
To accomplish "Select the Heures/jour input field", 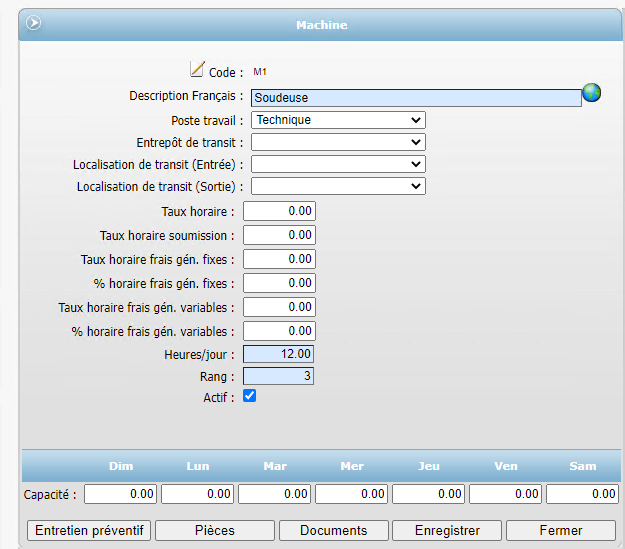I will click(x=279, y=355).
